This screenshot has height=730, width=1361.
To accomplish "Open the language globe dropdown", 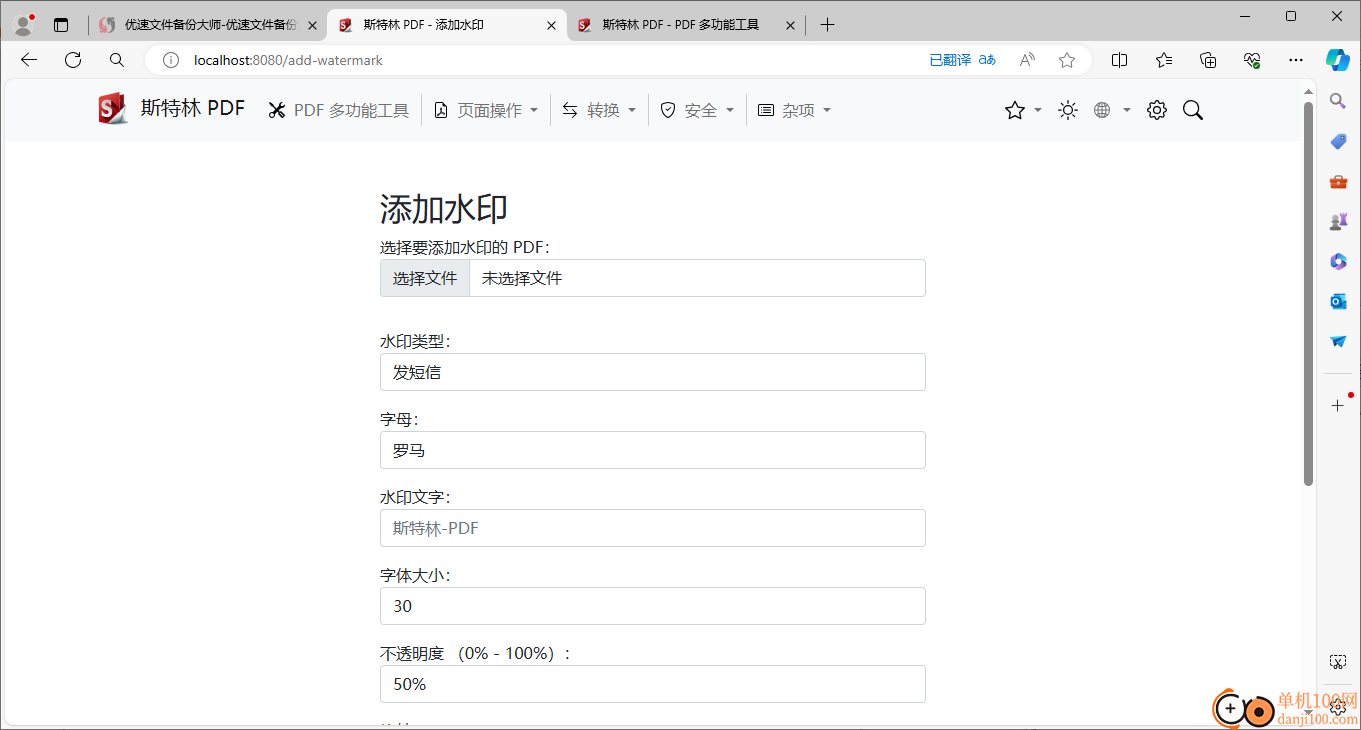I will (1112, 110).
